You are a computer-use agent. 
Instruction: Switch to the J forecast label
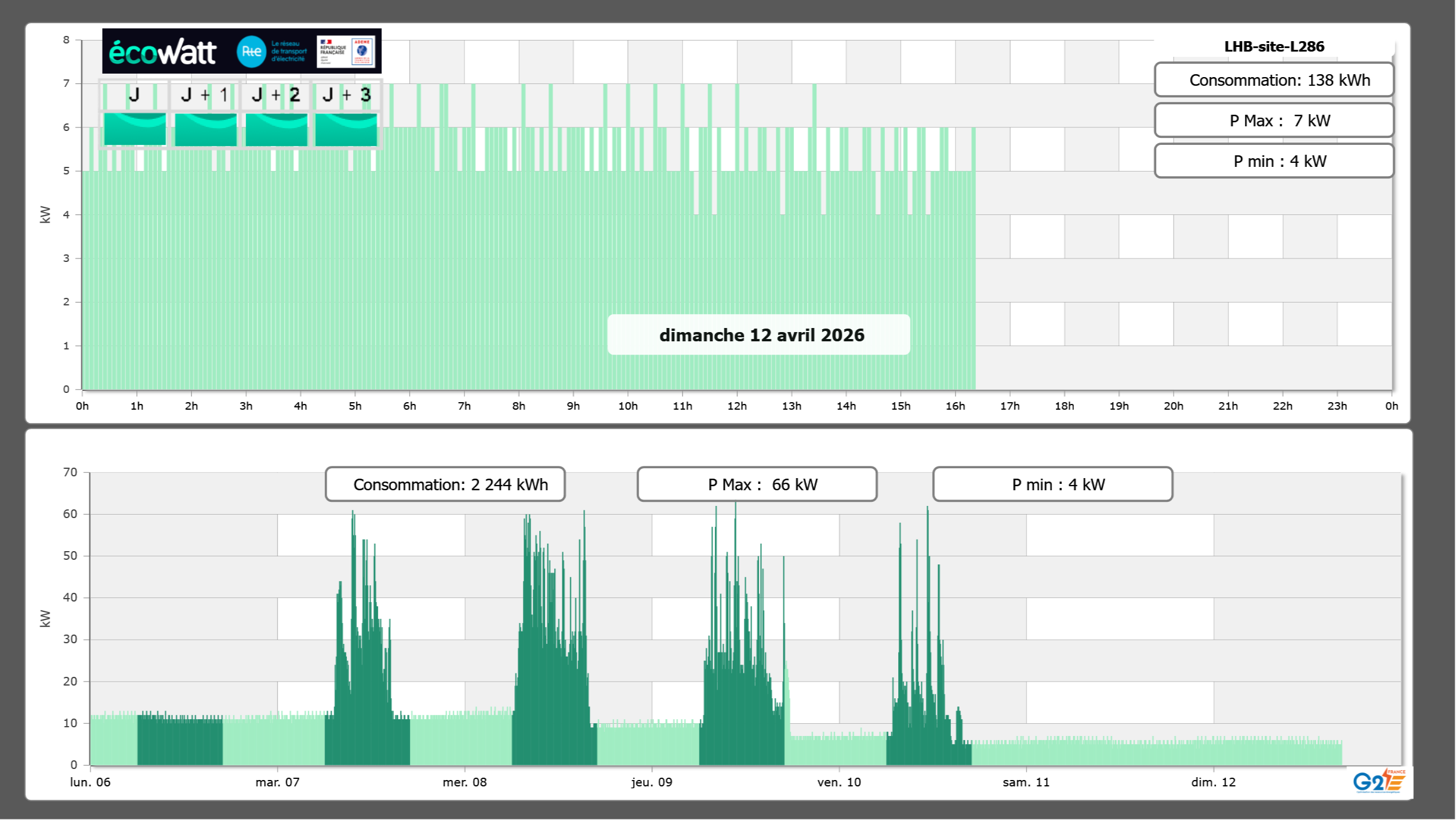[135, 94]
